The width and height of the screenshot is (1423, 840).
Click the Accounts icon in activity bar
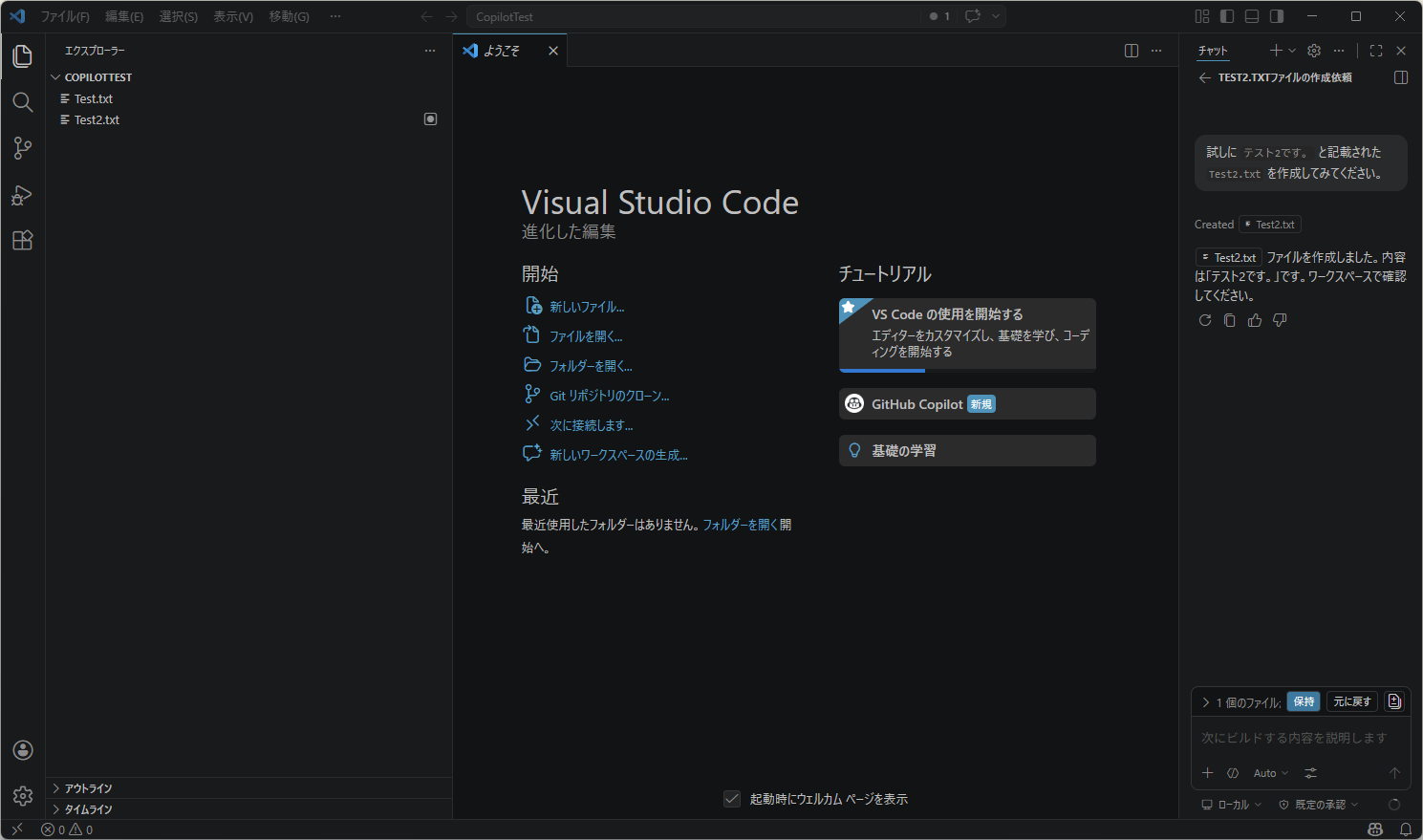pyautogui.click(x=23, y=750)
